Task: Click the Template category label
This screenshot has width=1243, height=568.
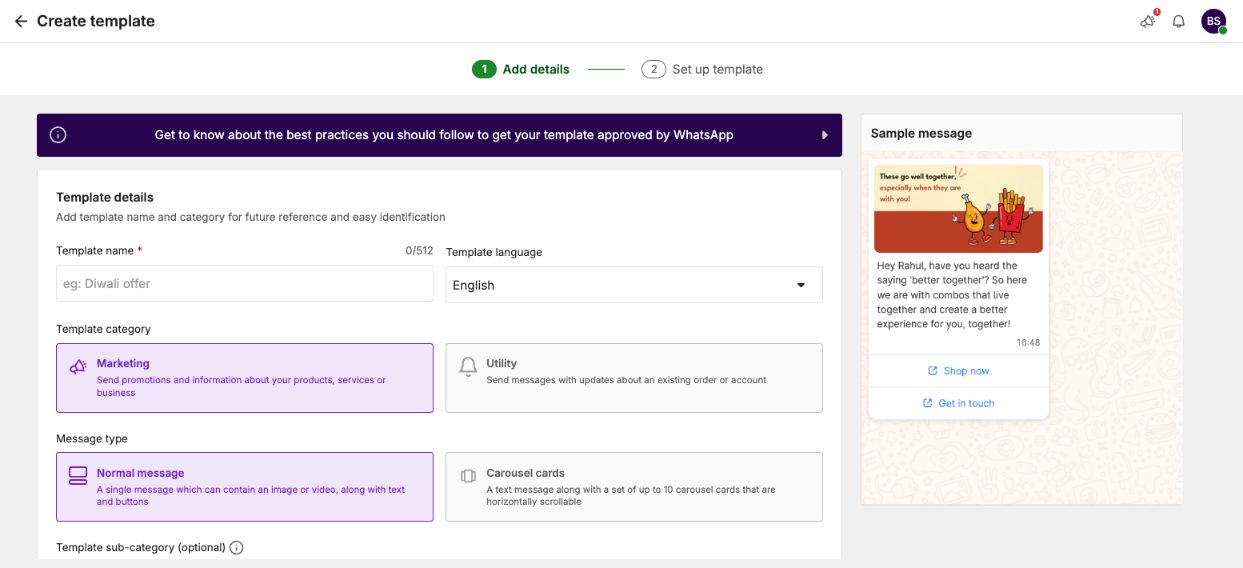Action: (x=104, y=329)
